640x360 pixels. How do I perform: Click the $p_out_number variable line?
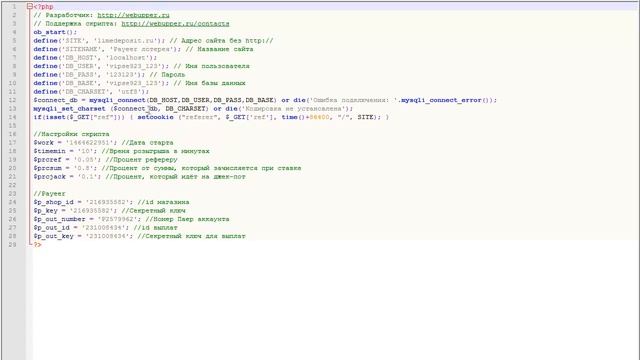click(131, 219)
